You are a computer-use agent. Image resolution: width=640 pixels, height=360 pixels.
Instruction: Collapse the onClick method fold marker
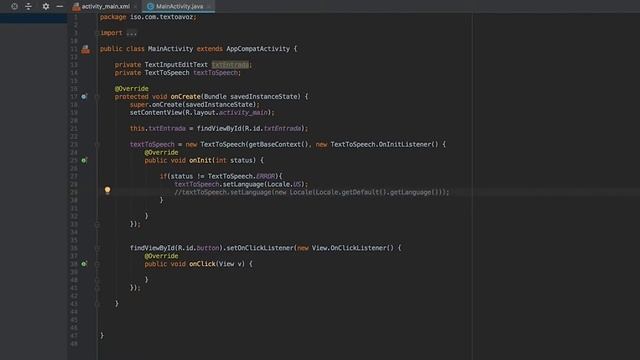pos(97,264)
